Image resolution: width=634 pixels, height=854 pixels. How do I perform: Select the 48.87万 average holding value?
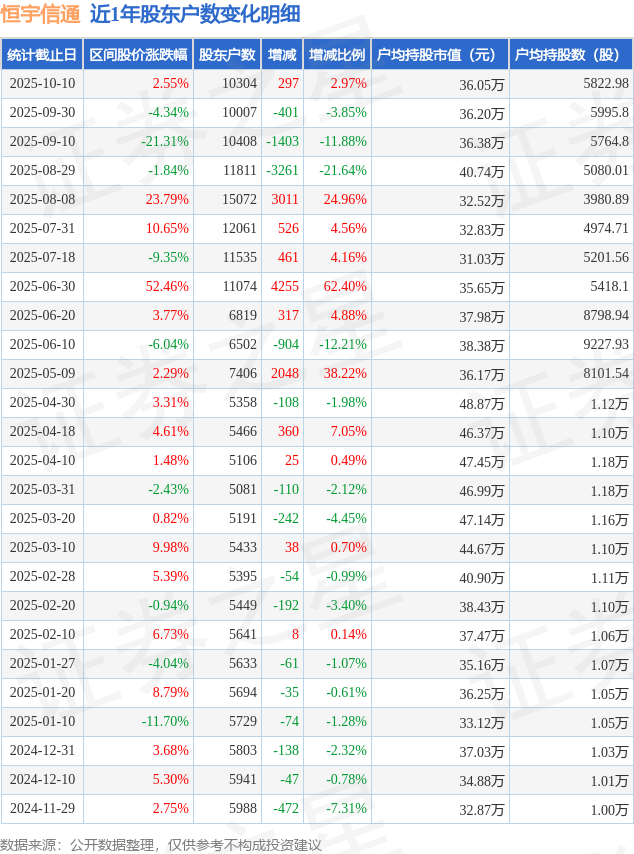pyautogui.click(x=481, y=403)
